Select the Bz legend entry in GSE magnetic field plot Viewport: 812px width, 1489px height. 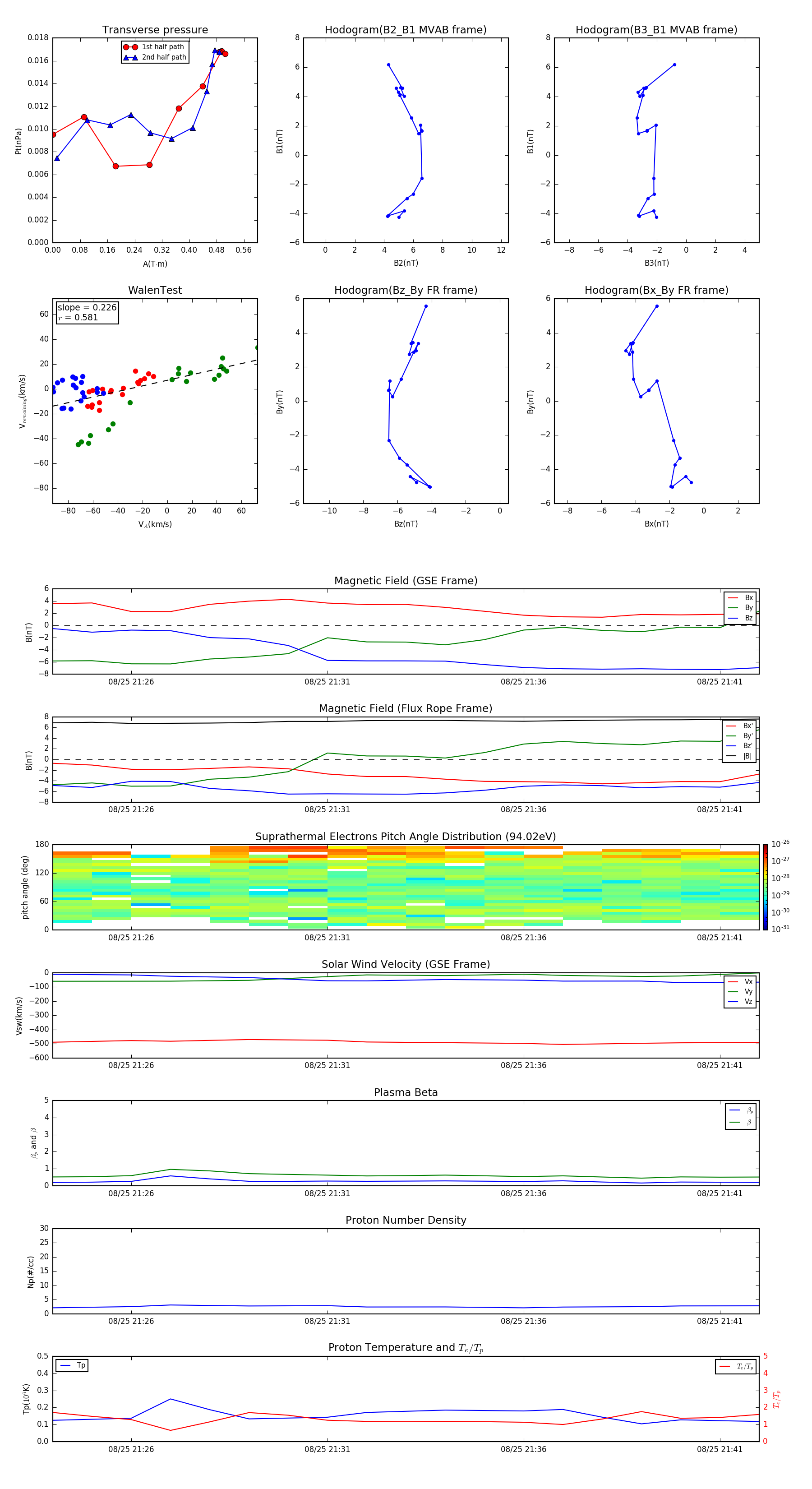pyautogui.click(x=740, y=619)
